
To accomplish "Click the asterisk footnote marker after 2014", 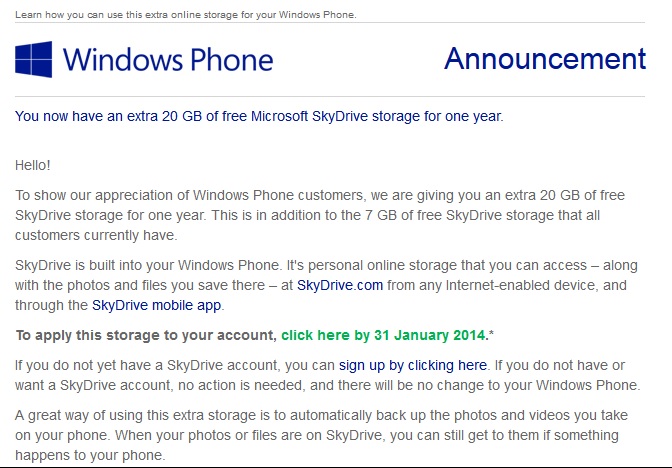I will 491,334.
